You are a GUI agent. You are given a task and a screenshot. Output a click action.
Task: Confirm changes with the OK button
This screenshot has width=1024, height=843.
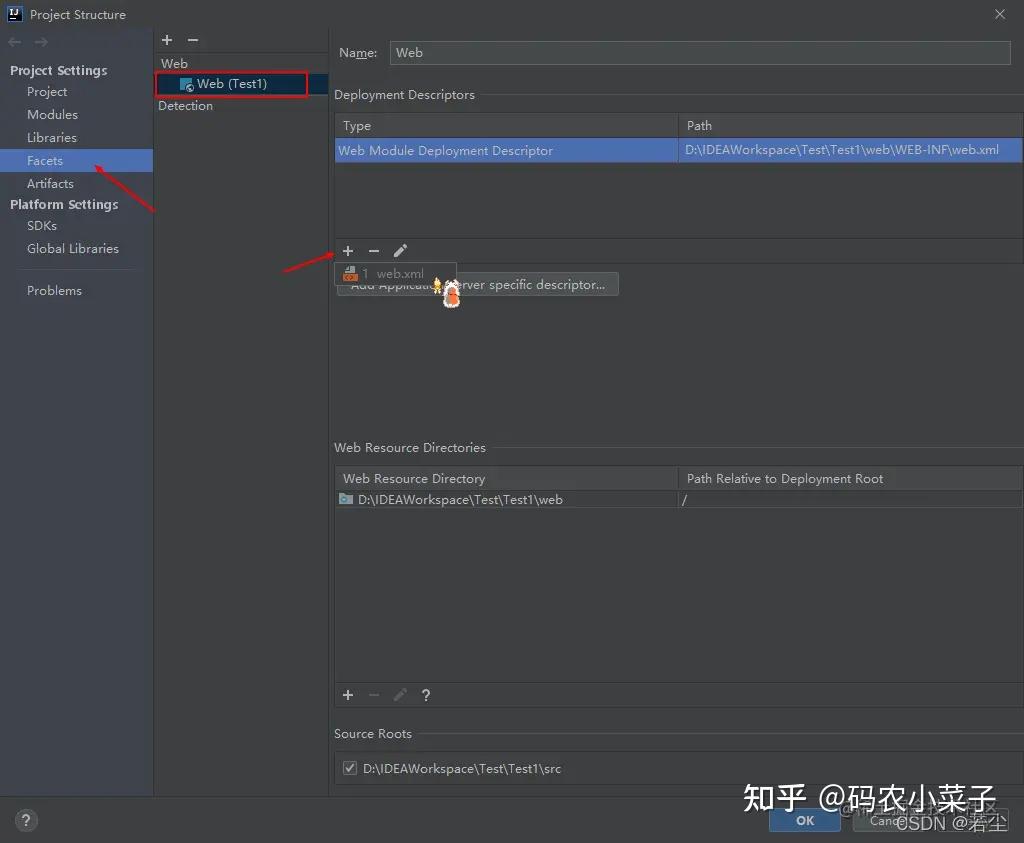804,820
